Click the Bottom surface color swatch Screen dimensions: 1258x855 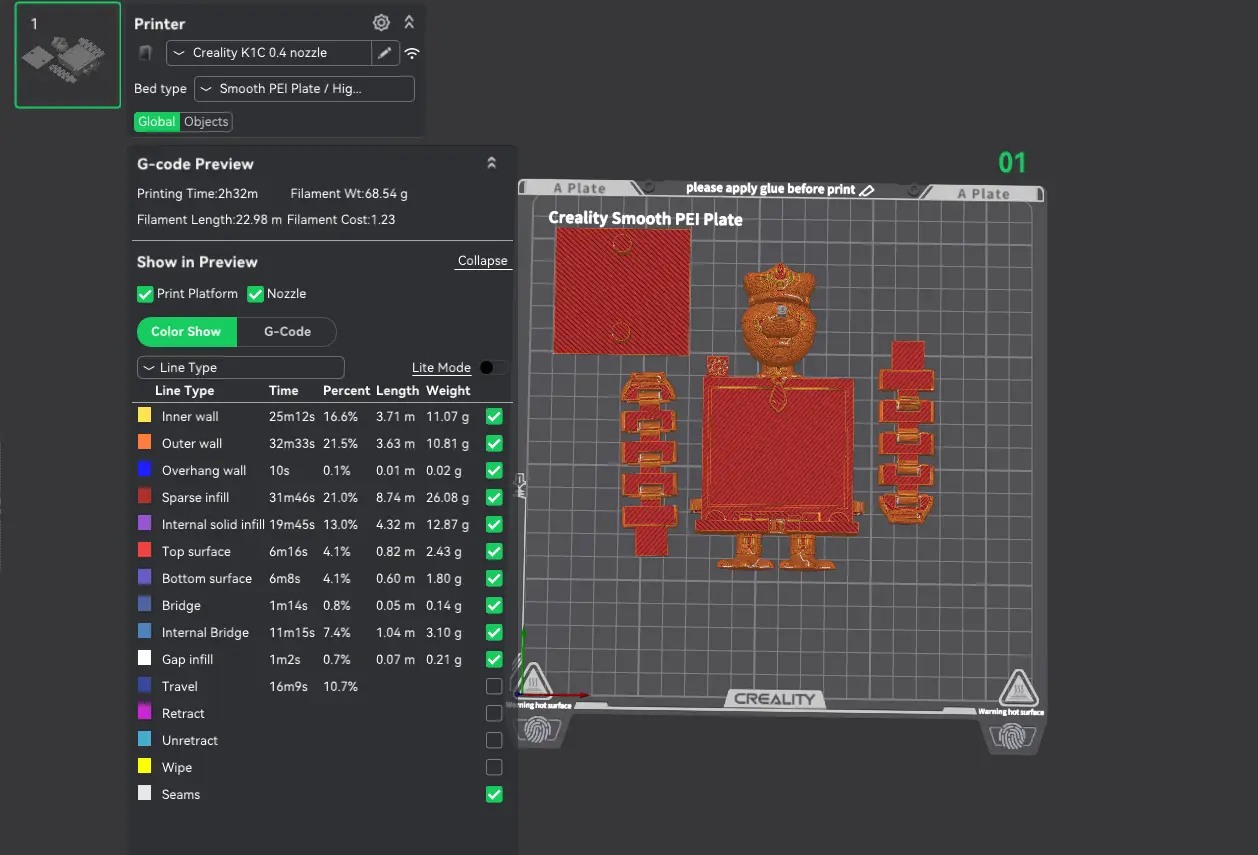coord(143,578)
